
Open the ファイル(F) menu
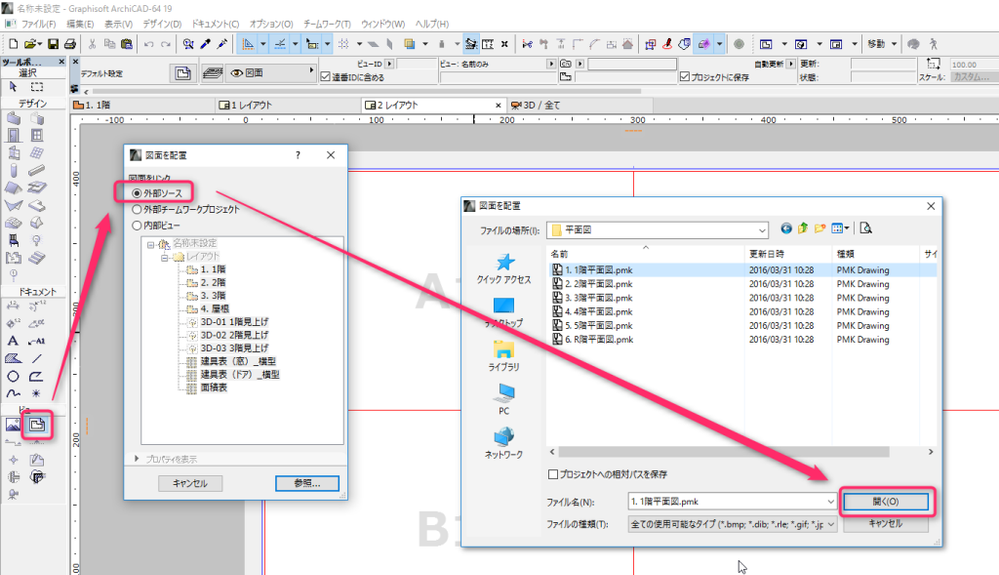click(x=38, y=24)
